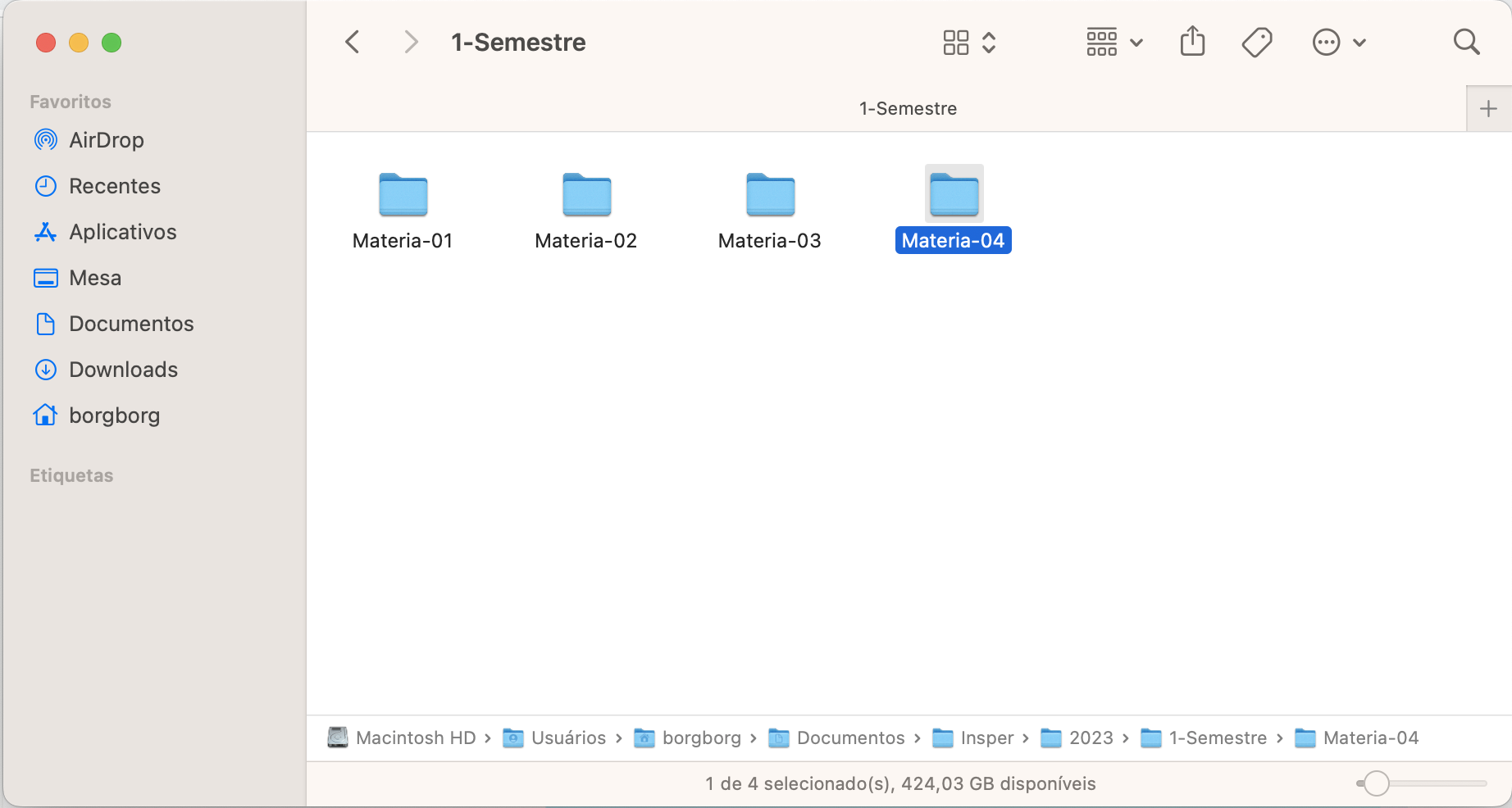Select the Materia-03 folder icon

(x=770, y=194)
